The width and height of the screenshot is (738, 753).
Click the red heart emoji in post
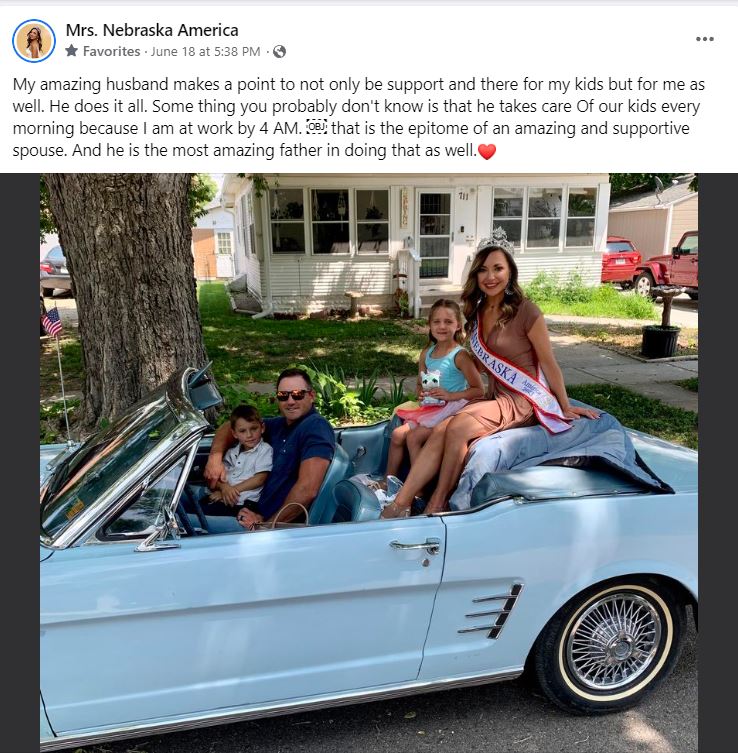tap(487, 151)
